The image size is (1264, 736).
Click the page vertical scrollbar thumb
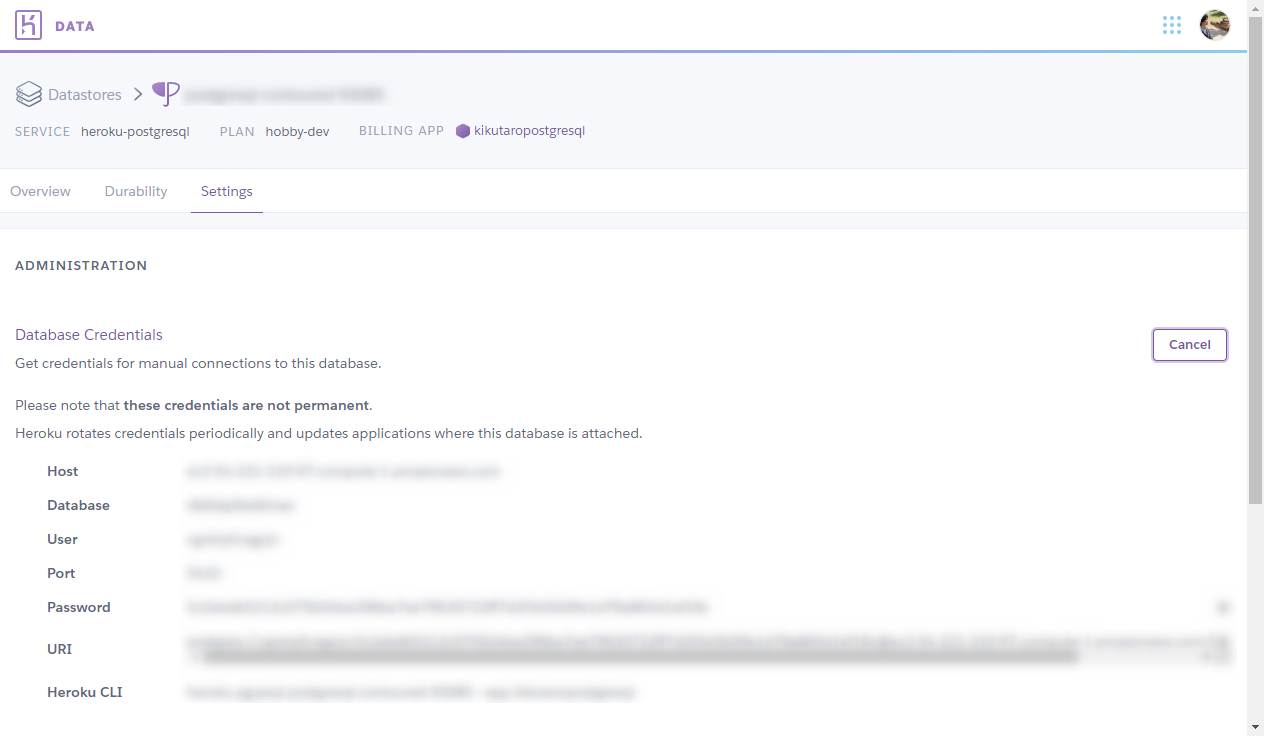1256,260
